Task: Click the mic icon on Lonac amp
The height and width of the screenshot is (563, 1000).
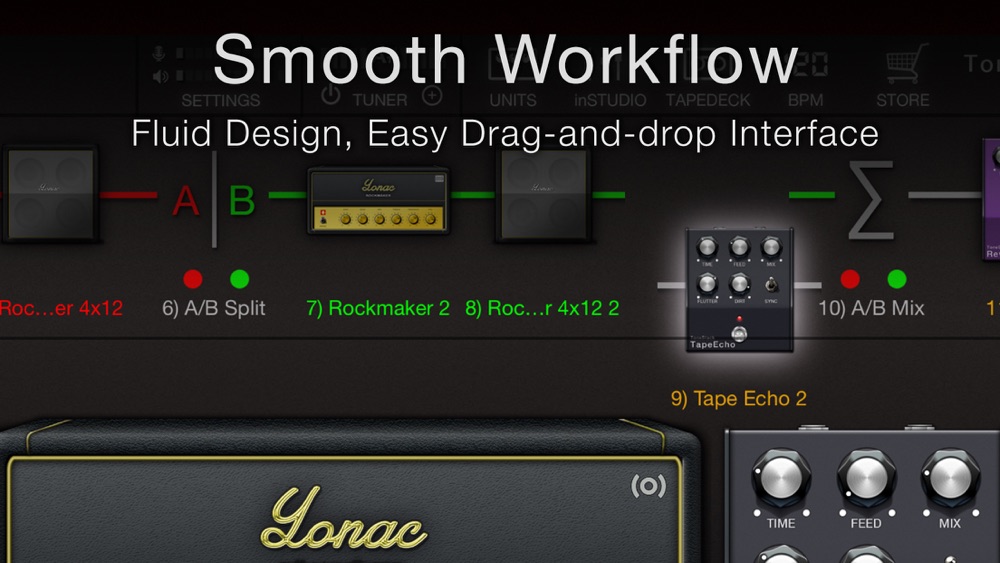Action: pyautogui.click(x=649, y=486)
